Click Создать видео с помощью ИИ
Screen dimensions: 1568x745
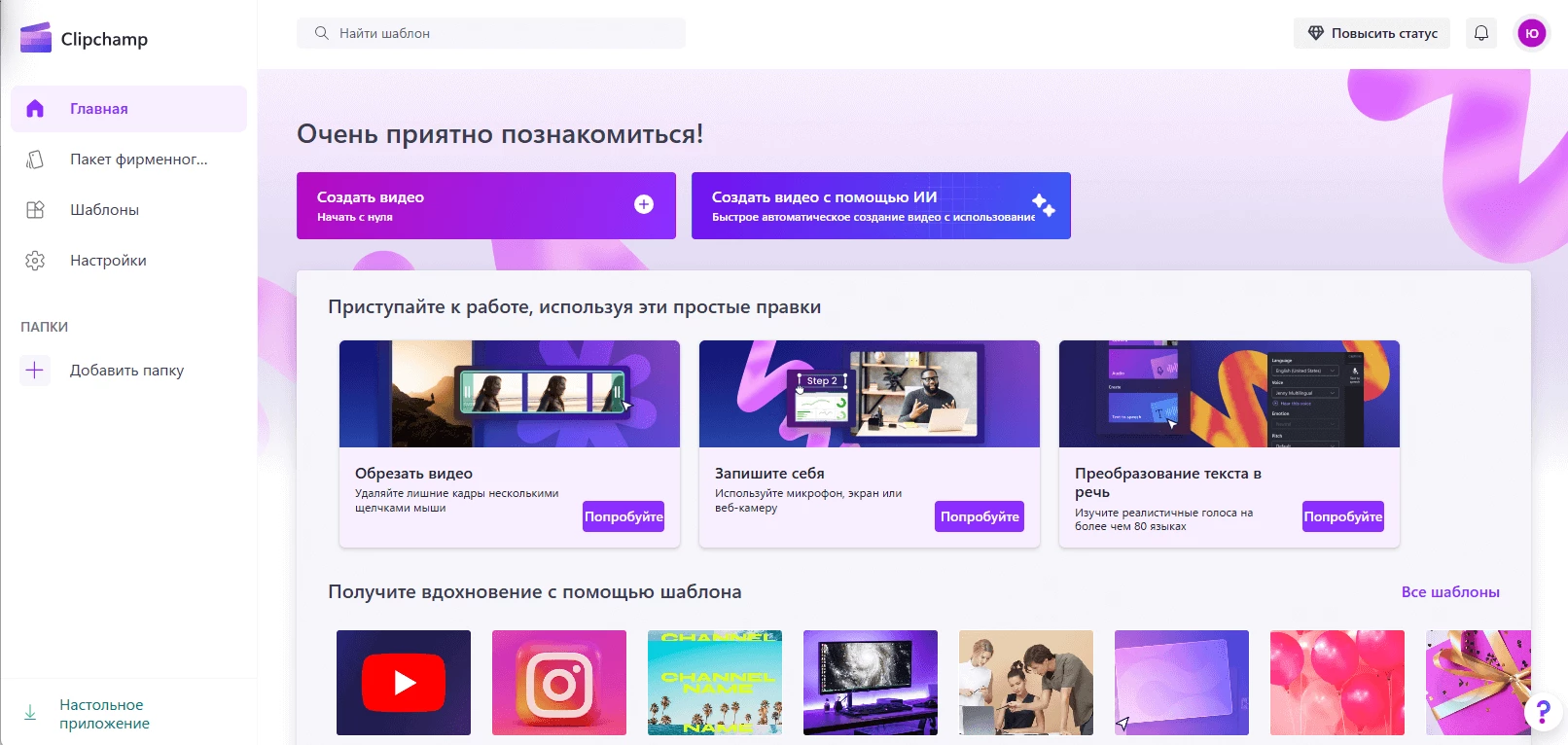881,205
